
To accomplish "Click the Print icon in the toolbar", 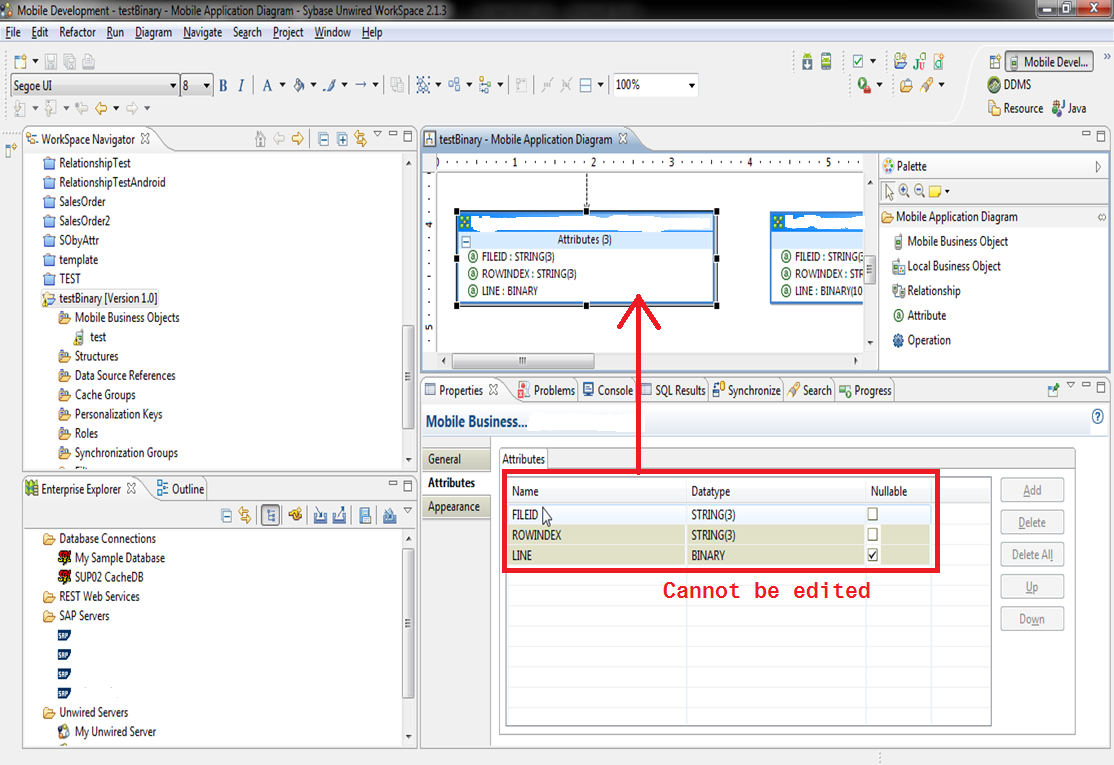I will point(88,62).
